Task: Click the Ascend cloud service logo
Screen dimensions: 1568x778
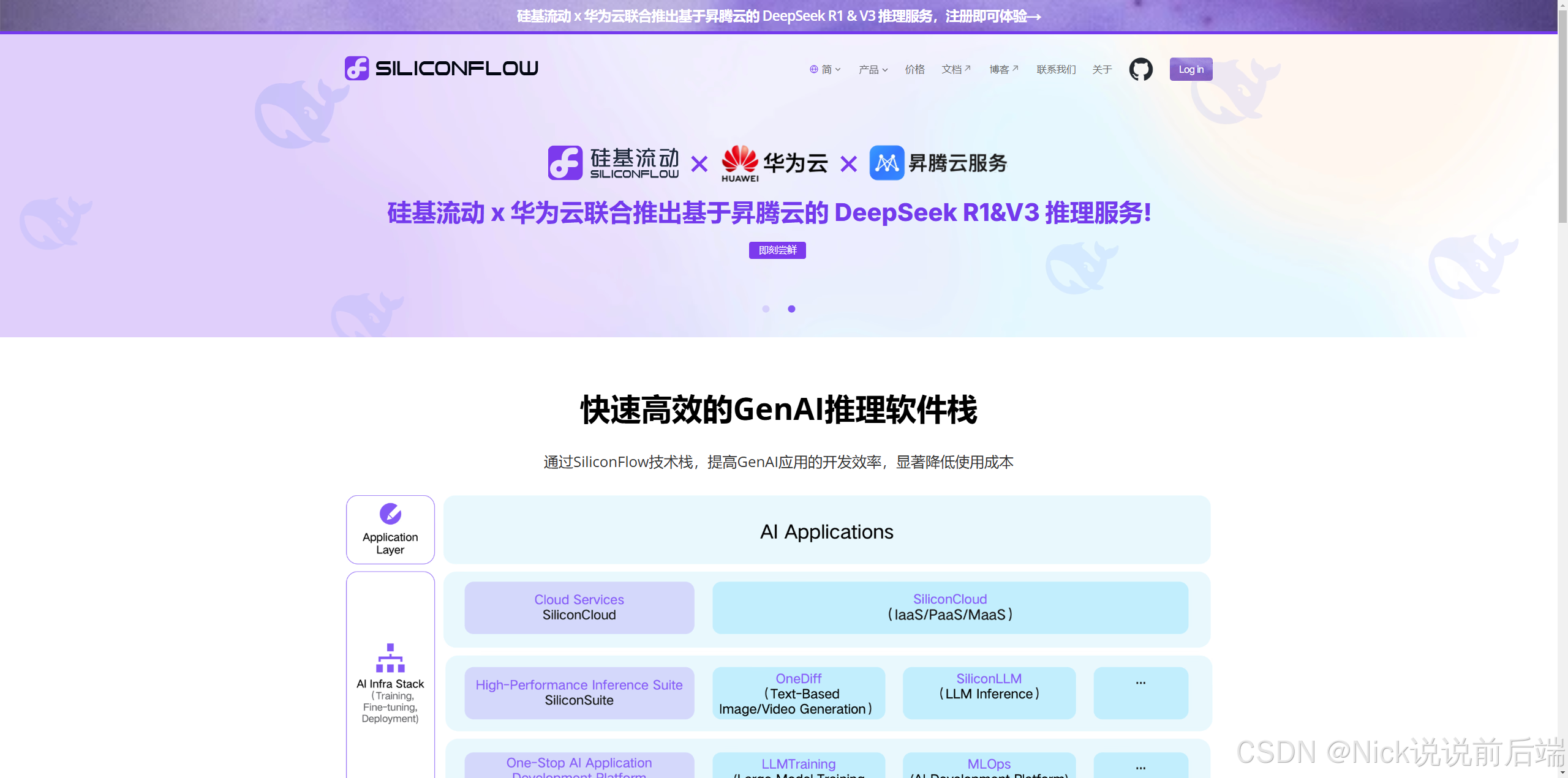Action: coord(938,163)
